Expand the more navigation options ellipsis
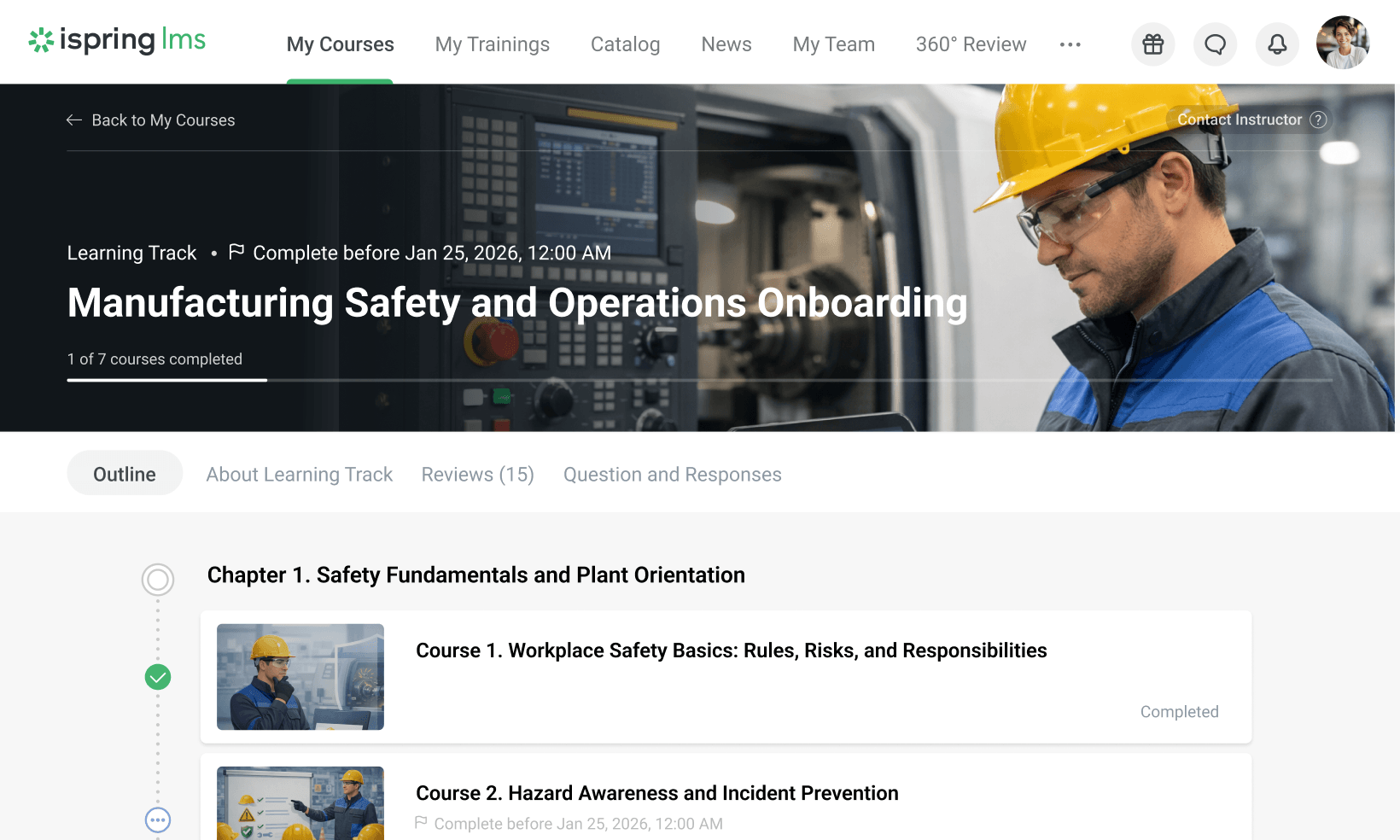The image size is (1400, 840). [1070, 44]
